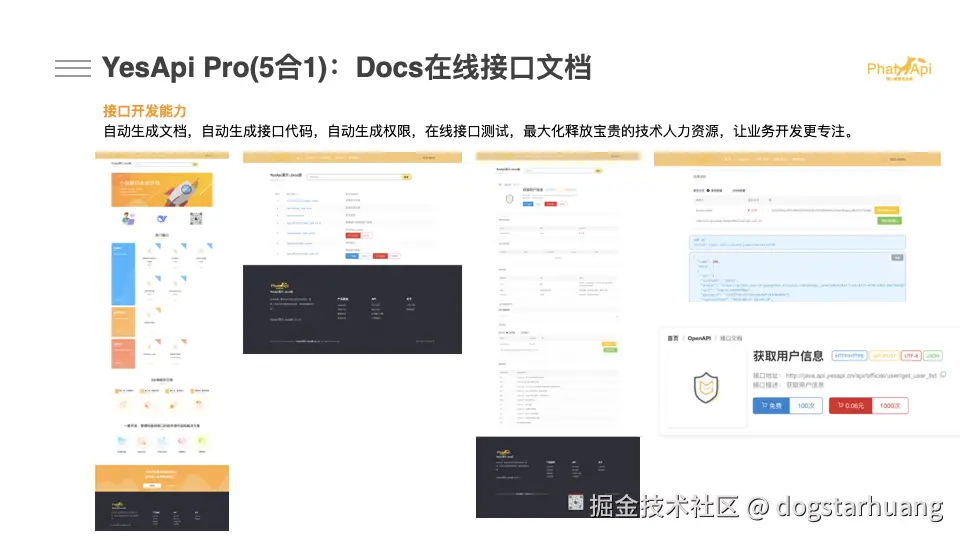Click the 1000次 label beside 0.06元

point(890,405)
